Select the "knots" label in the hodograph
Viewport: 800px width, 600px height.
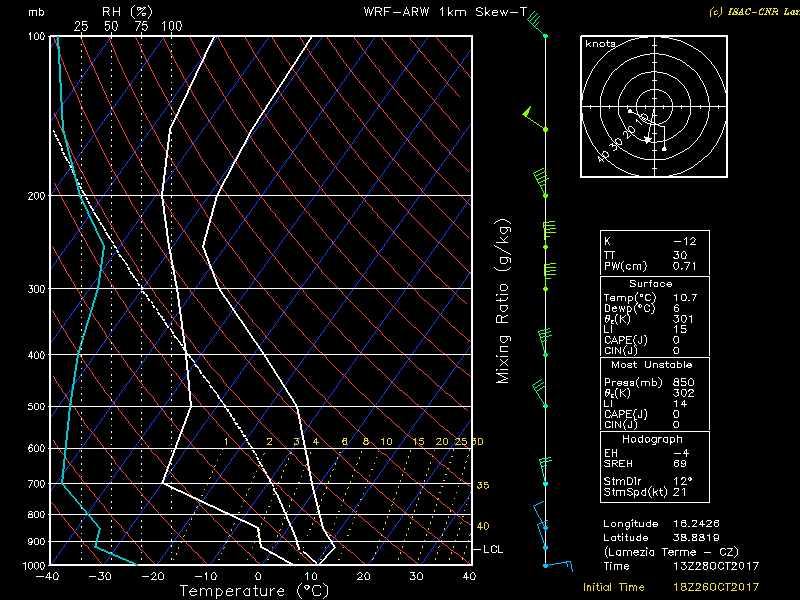tap(601, 44)
